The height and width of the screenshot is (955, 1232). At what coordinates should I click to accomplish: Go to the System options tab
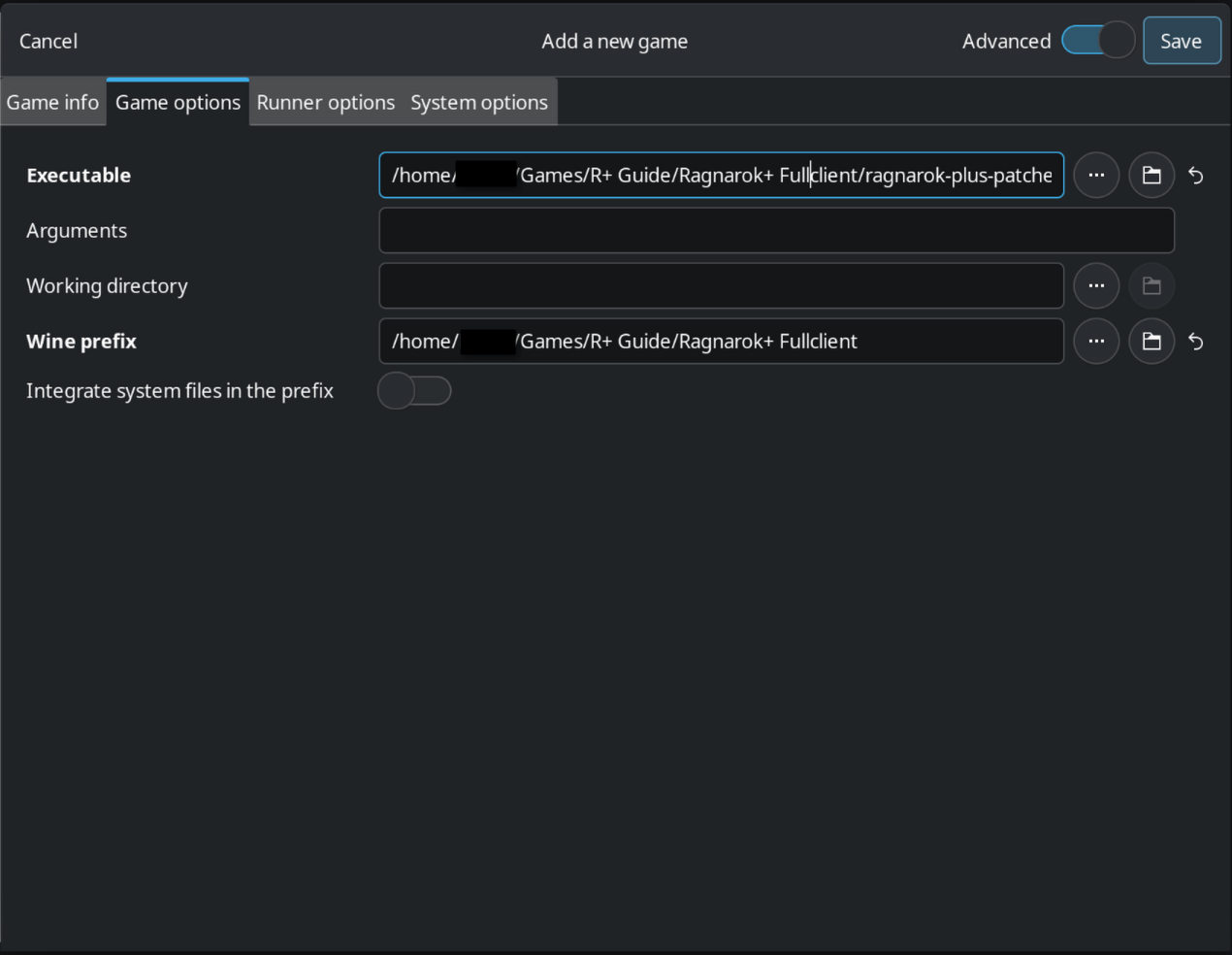[x=478, y=102]
